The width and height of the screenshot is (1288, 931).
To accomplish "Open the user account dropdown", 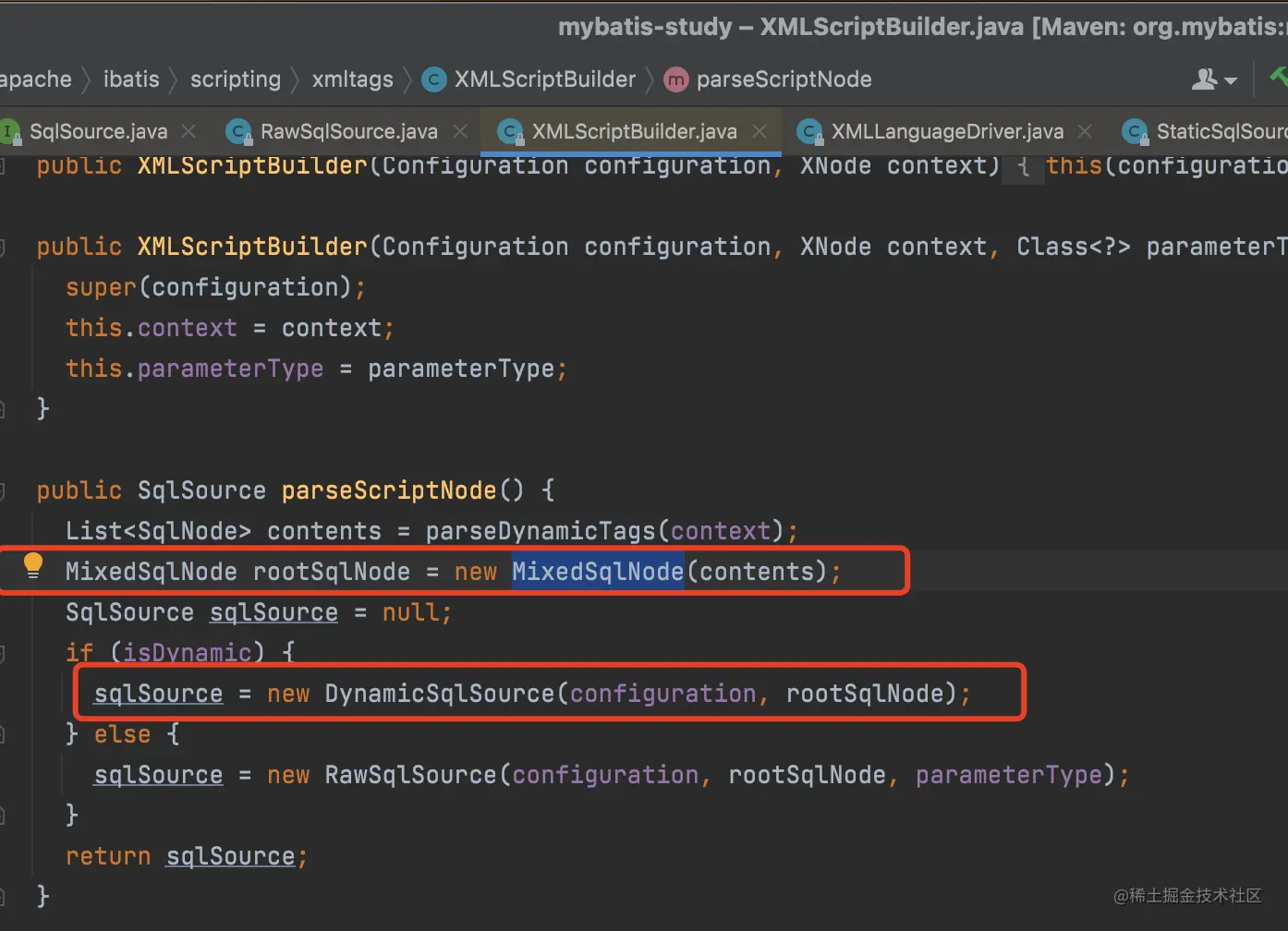I will [x=1214, y=79].
